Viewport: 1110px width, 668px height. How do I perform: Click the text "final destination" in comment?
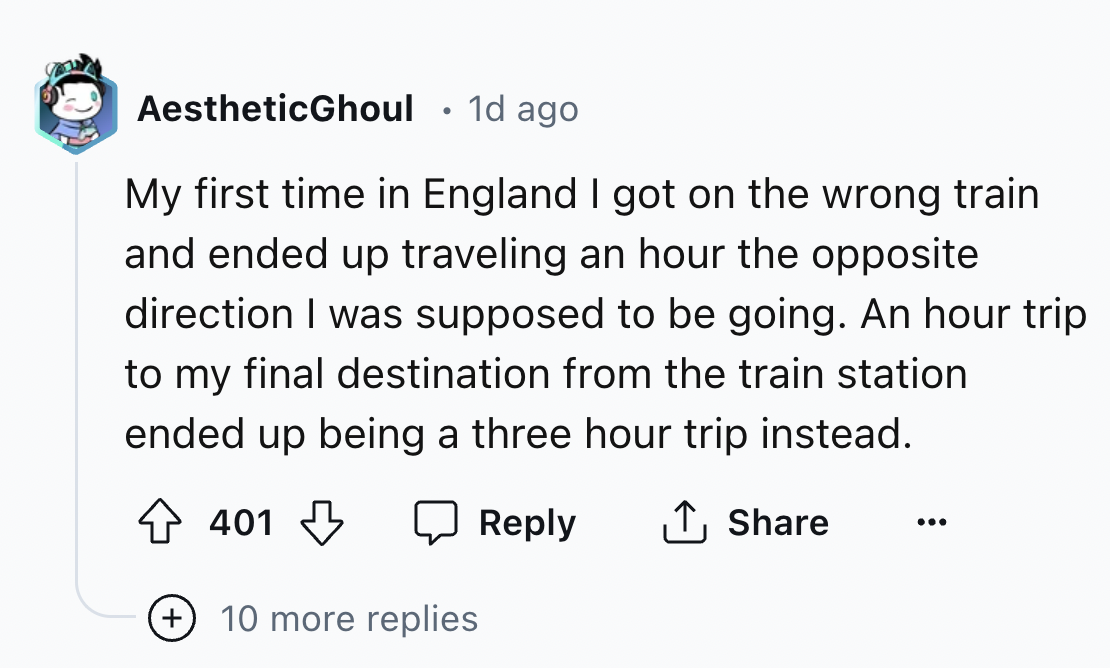399,374
